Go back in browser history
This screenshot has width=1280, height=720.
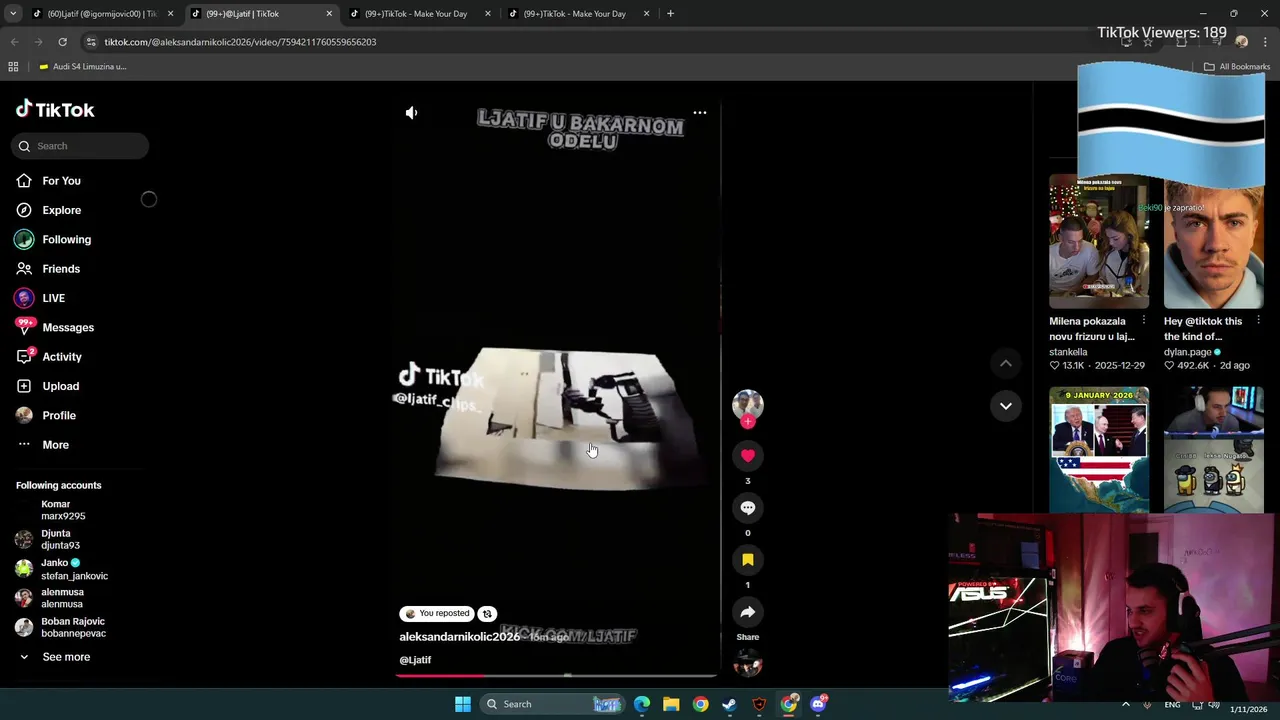click(x=14, y=42)
